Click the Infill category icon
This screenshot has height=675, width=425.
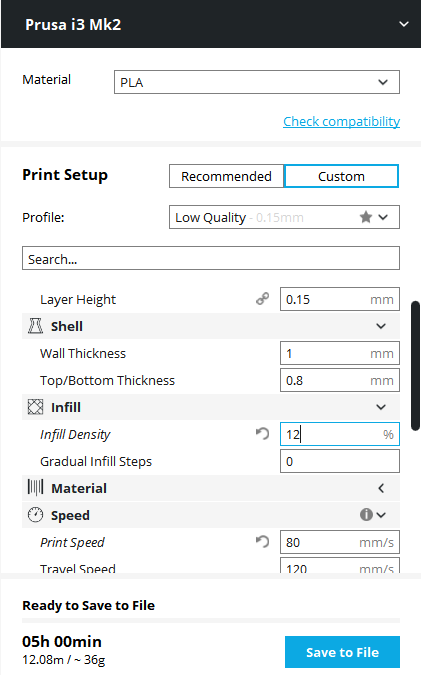(x=35, y=407)
